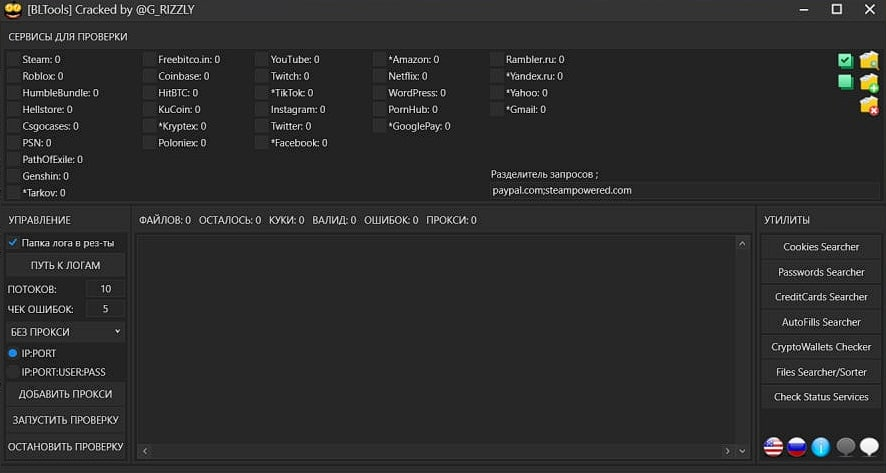Image resolution: width=886 pixels, height=473 pixels.
Task: Click the ЧЕК ОШИБОК field showing 5
Action: click(106, 309)
